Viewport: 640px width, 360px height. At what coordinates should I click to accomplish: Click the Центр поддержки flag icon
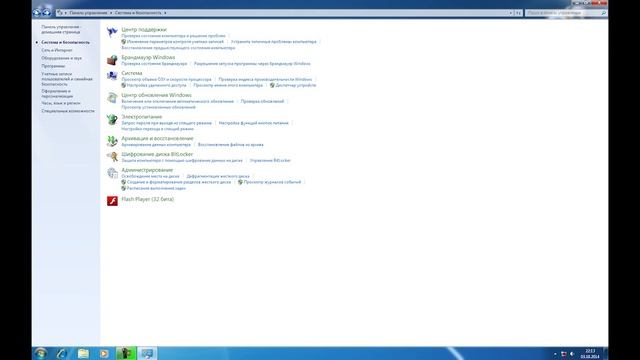click(112, 32)
